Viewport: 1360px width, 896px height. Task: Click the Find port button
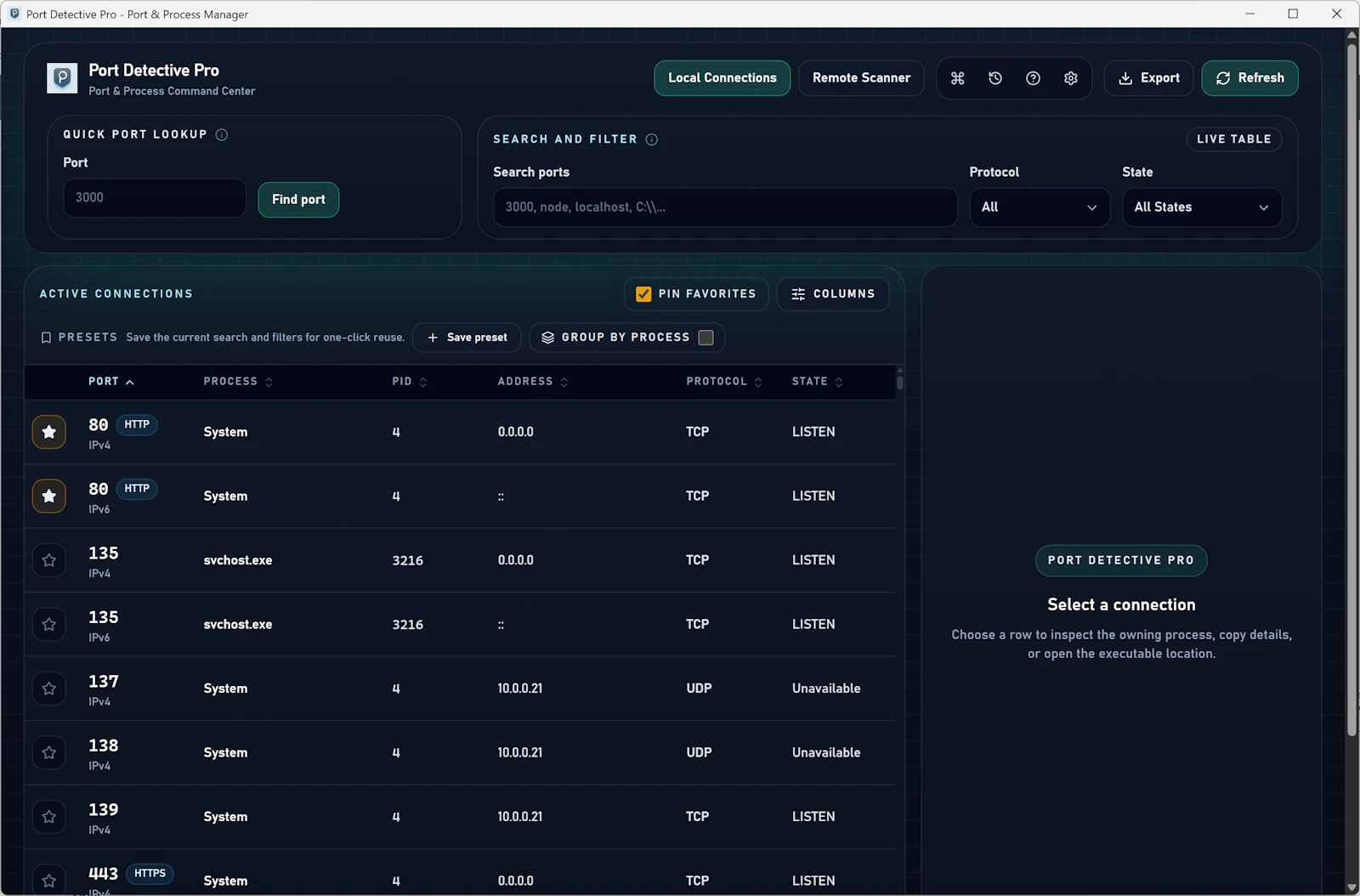coord(298,200)
